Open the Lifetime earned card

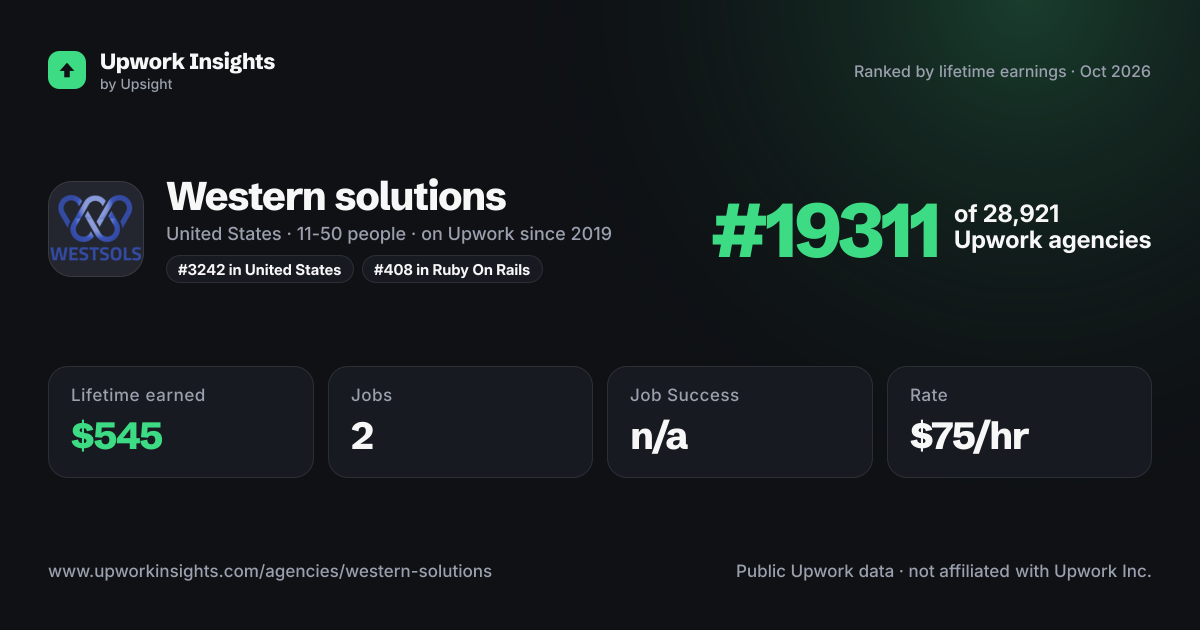181,422
